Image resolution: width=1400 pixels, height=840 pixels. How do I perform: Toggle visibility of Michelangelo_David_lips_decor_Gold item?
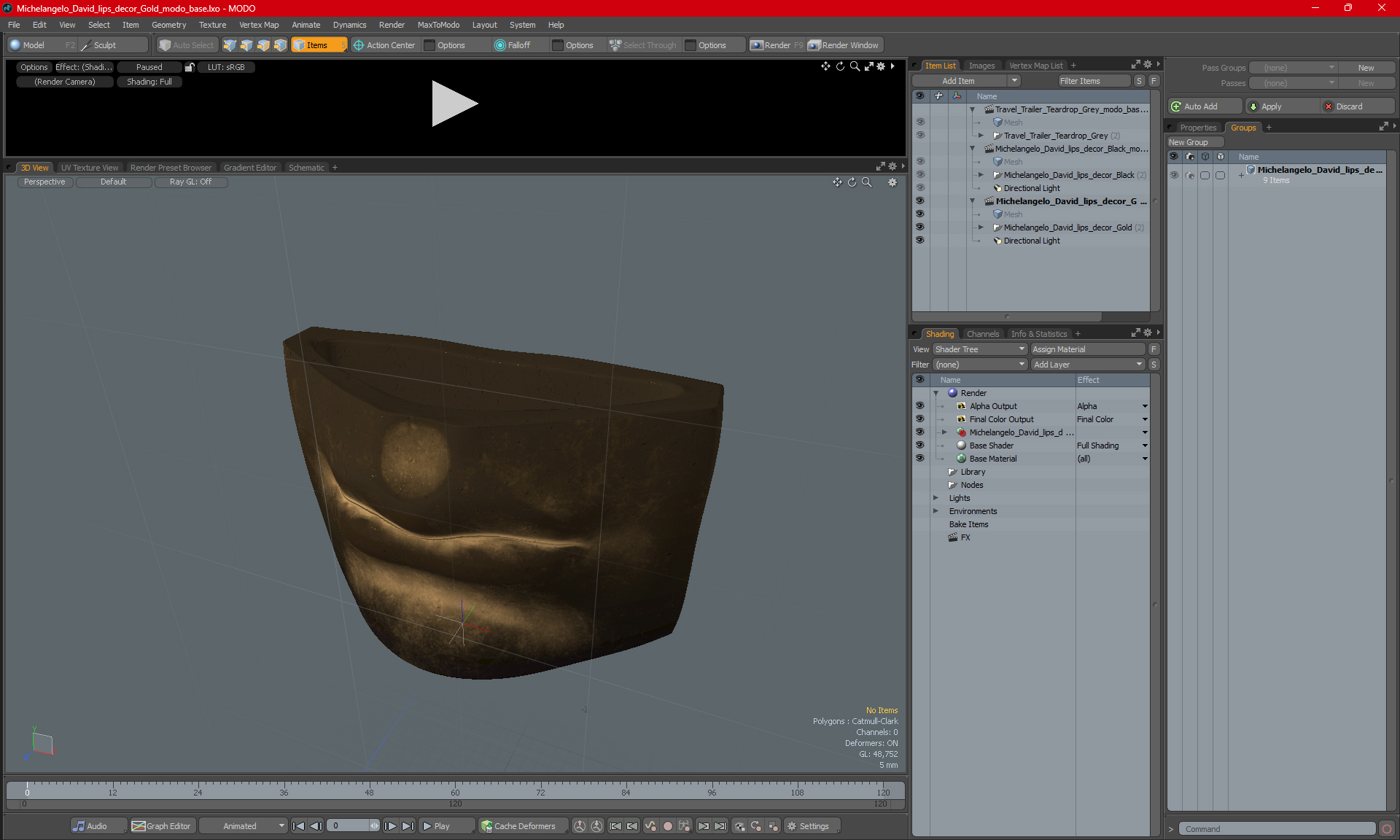[x=920, y=227]
